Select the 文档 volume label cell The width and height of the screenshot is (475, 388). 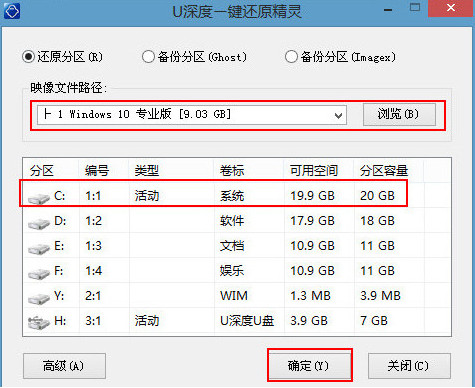click(232, 246)
